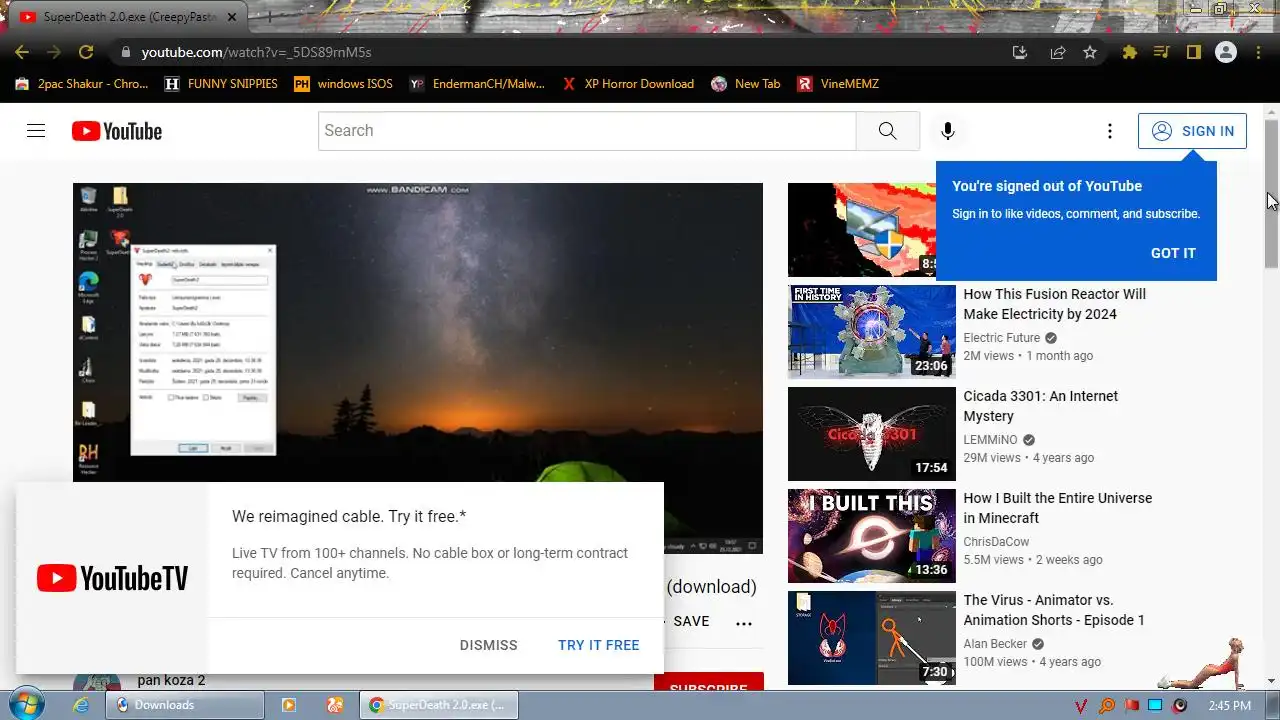1280x720 pixels.
Task: Click the browser address bar URL
Action: coord(256,52)
